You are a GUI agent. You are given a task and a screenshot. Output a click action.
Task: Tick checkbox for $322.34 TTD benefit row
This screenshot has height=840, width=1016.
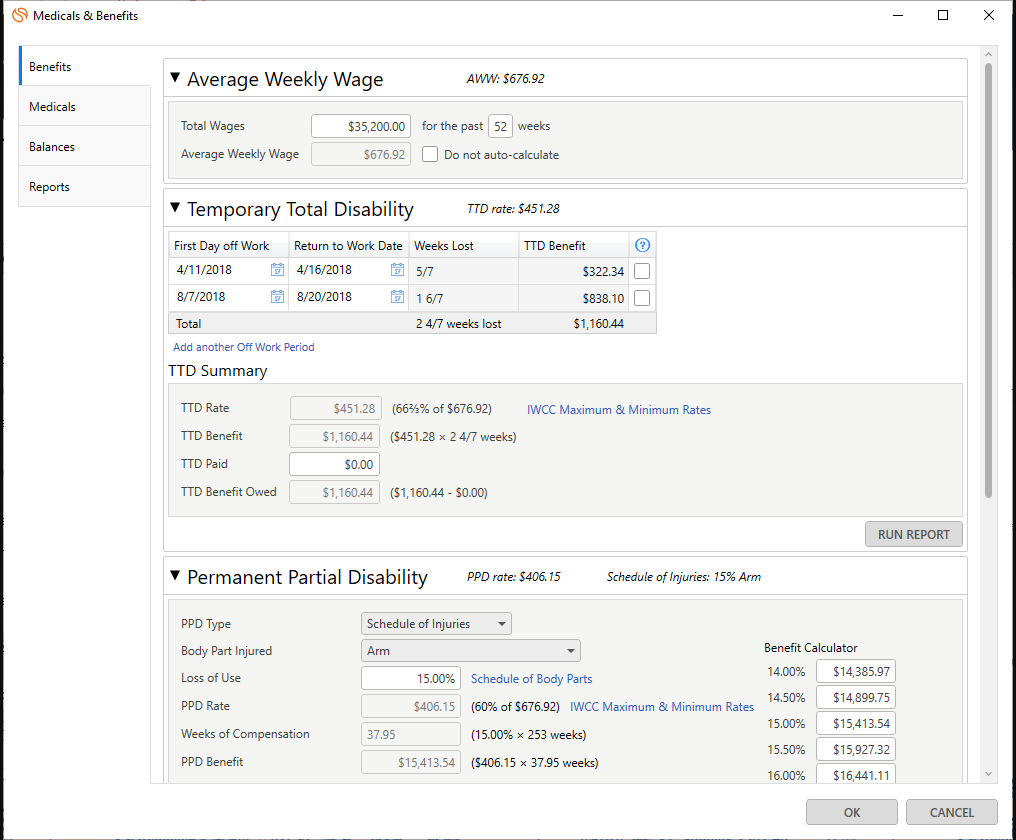click(x=642, y=271)
